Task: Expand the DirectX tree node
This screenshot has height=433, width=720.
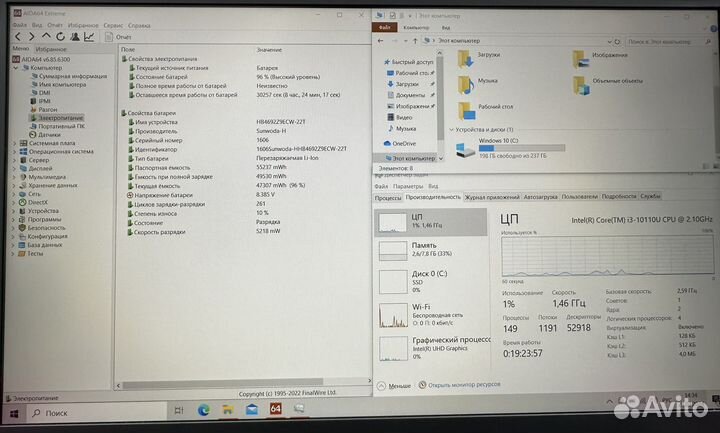Action: click(13, 202)
